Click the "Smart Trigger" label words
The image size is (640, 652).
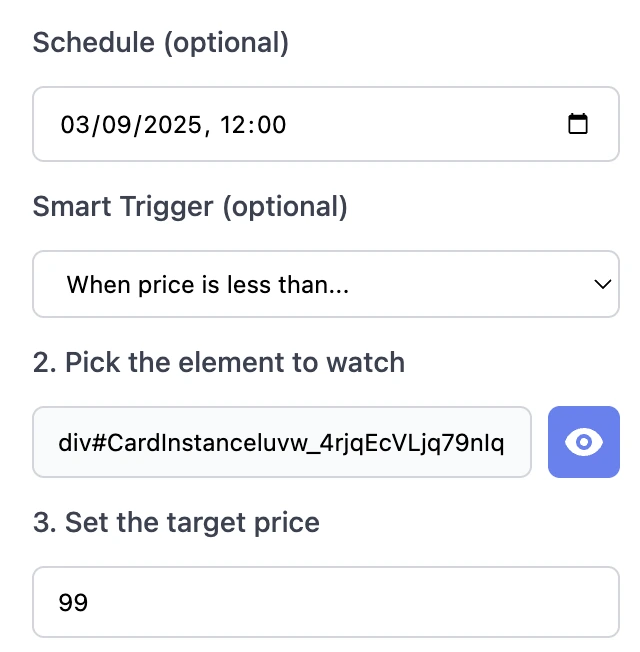click(x=123, y=207)
